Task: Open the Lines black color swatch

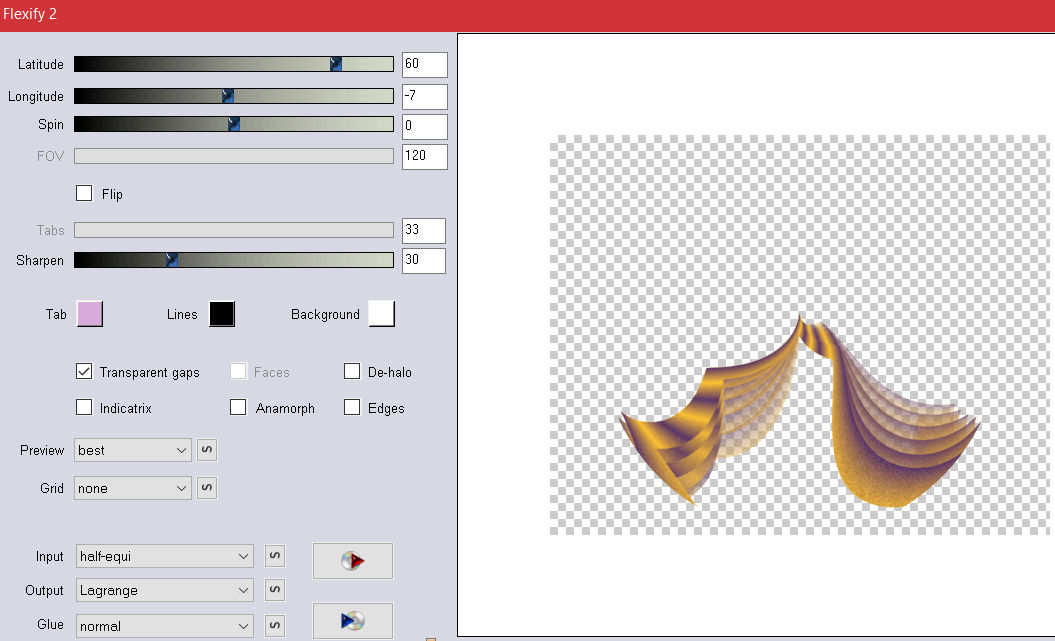Action: 222,314
